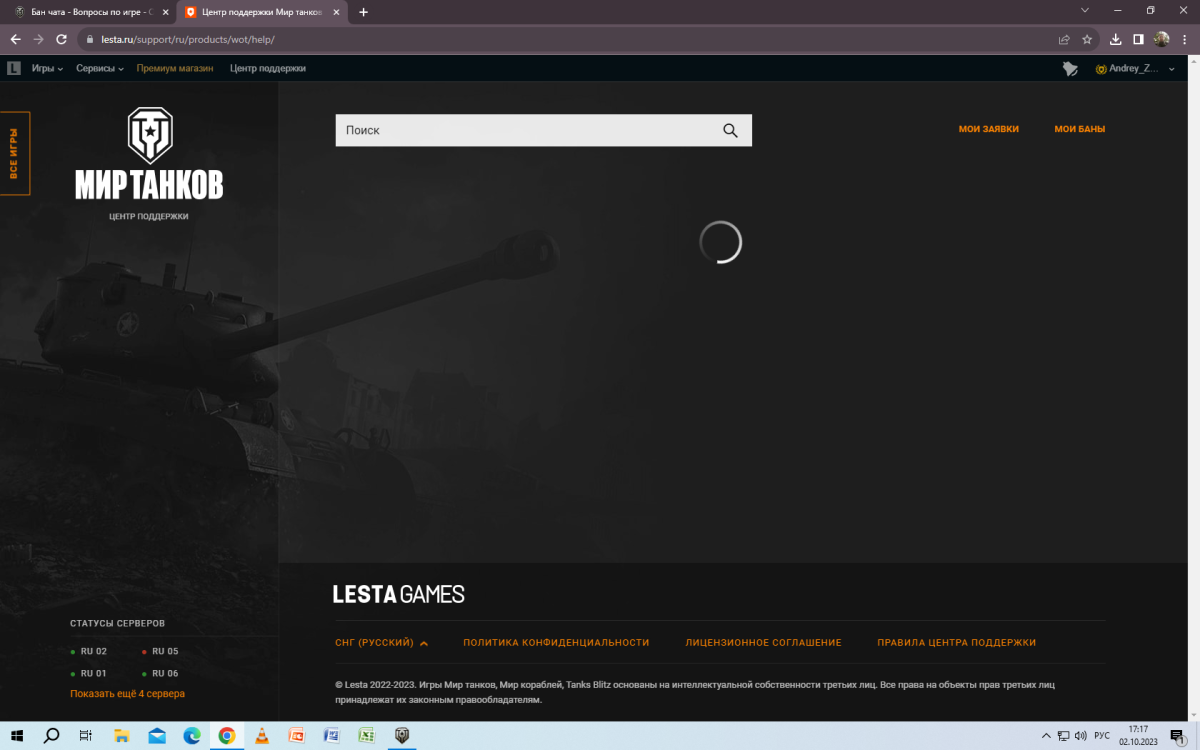Open the ВСЕ ИГРЫ side tab
Image resolution: width=1200 pixels, height=750 pixels.
[x=14, y=153]
